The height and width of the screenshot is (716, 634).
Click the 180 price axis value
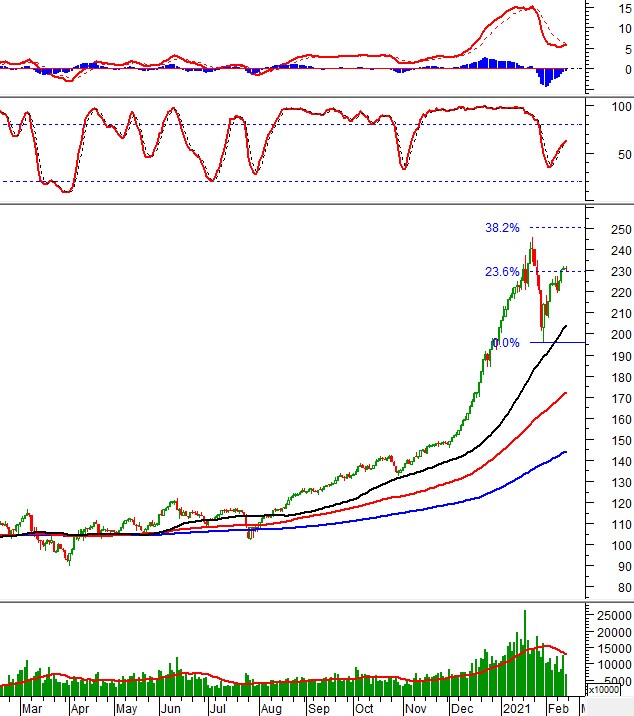621,377
